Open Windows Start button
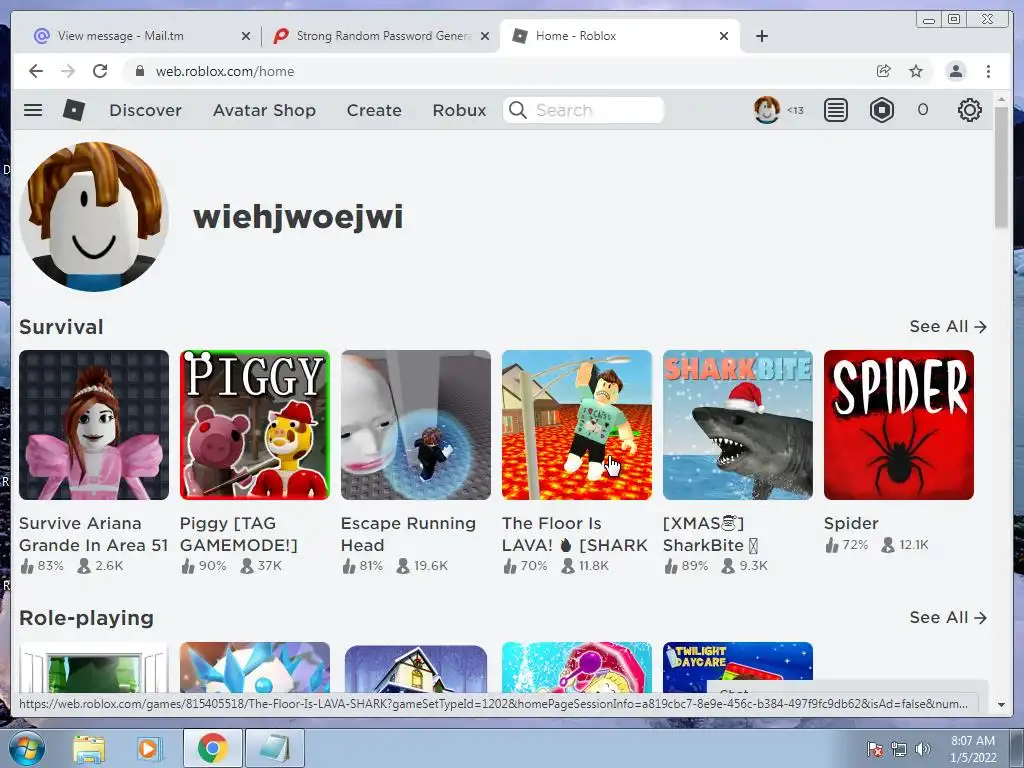Viewport: 1024px width, 768px height. [x=26, y=749]
